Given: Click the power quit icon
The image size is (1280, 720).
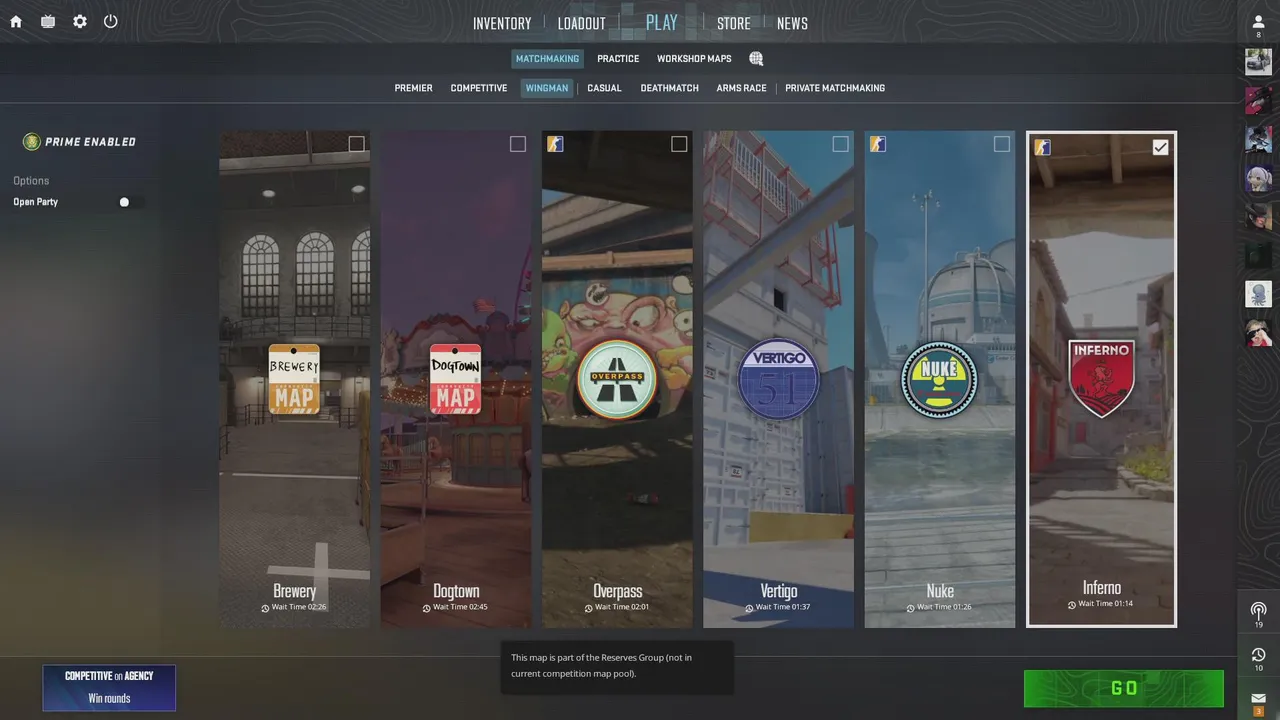Looking at the screenshot, I should [111, 21].
